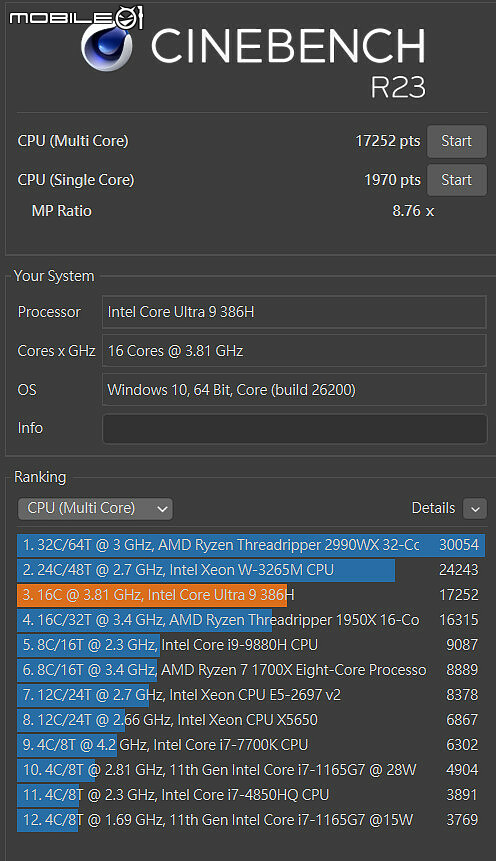Image resolution: width=496 pixels, height=861 pixels.
Task: Click the Cores x GHz label
Action: click(57, 351)
